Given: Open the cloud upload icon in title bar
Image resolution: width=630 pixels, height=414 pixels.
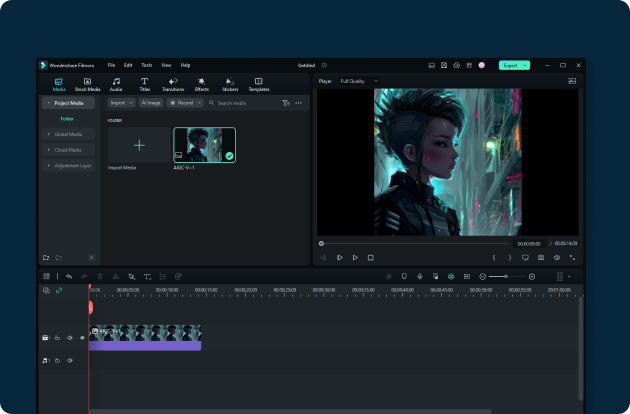Looking at the screenshot, I should pyautogui.click(x=456, y=65).
